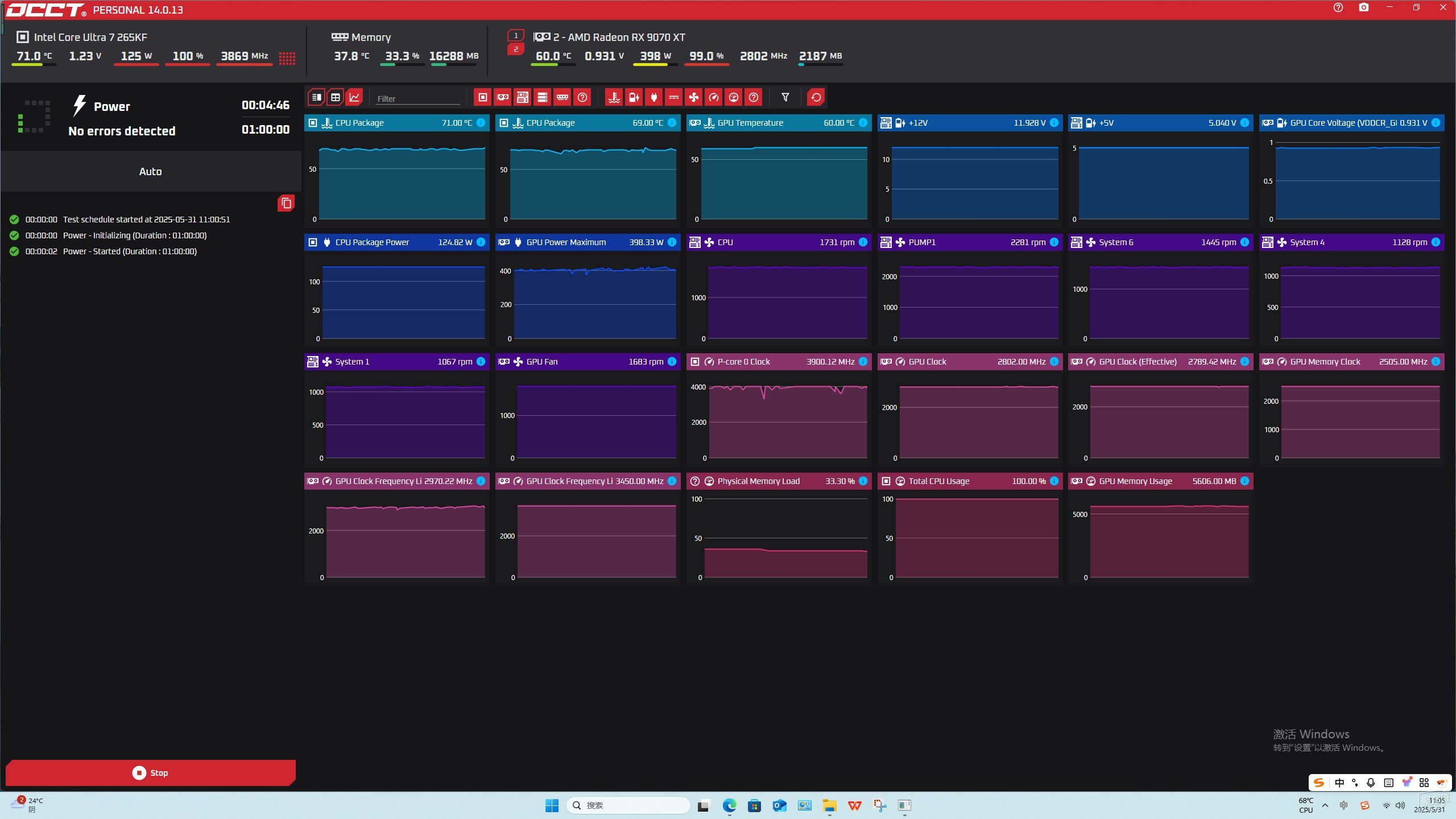Copy the test log to clipboard
The width and height of the screenshot is (1456, 819).
pyautogui.click(x=286, y=203)
